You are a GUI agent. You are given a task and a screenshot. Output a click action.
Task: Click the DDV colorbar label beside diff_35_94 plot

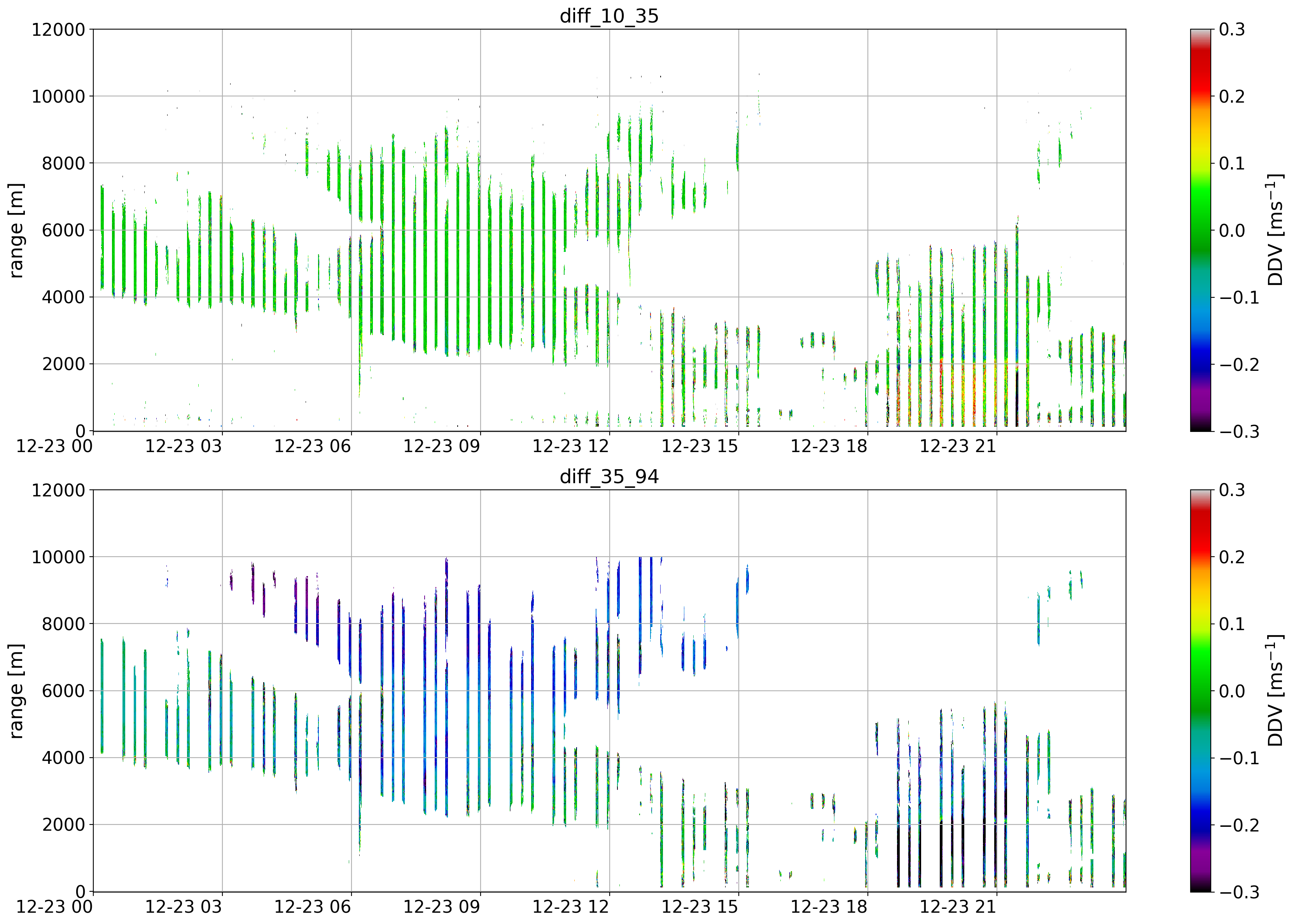(1275, 691)
